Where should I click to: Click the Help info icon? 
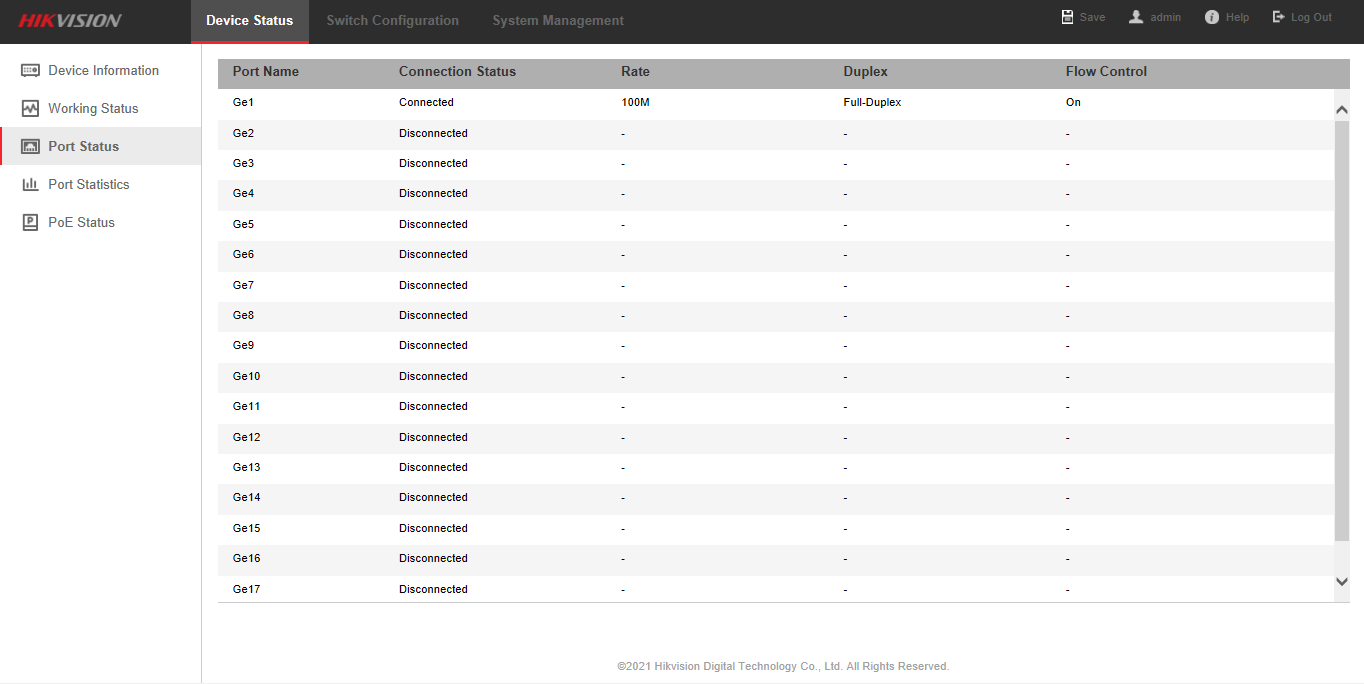tap(1212, 17)
